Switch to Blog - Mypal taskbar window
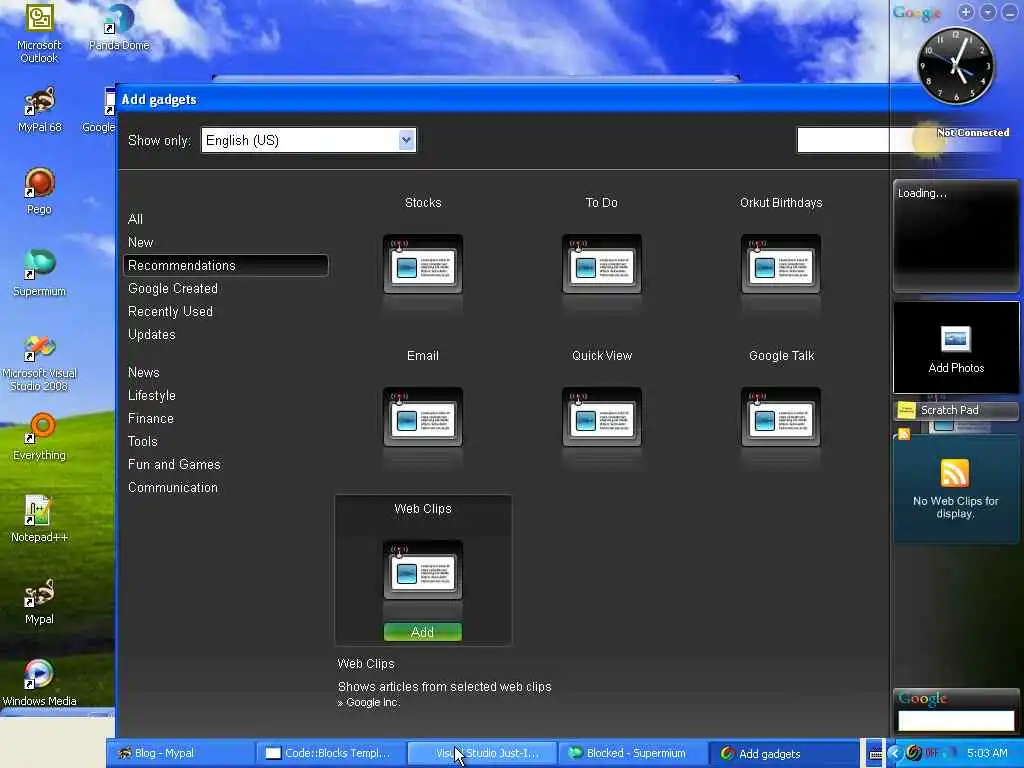This screenshot has width=1024, height=768. 180,753
